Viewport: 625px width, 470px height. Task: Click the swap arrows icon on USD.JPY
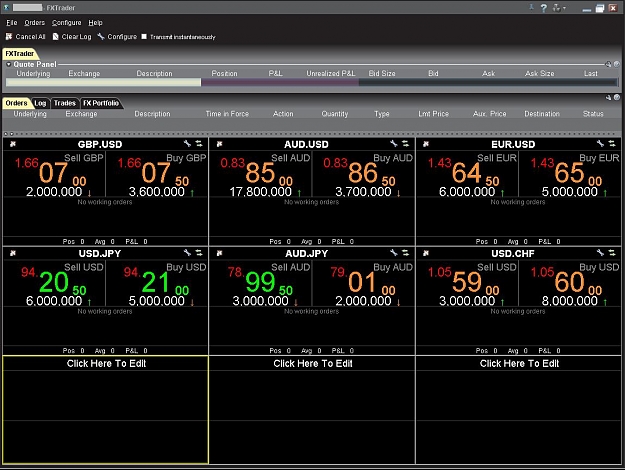[x=199, y=253]
